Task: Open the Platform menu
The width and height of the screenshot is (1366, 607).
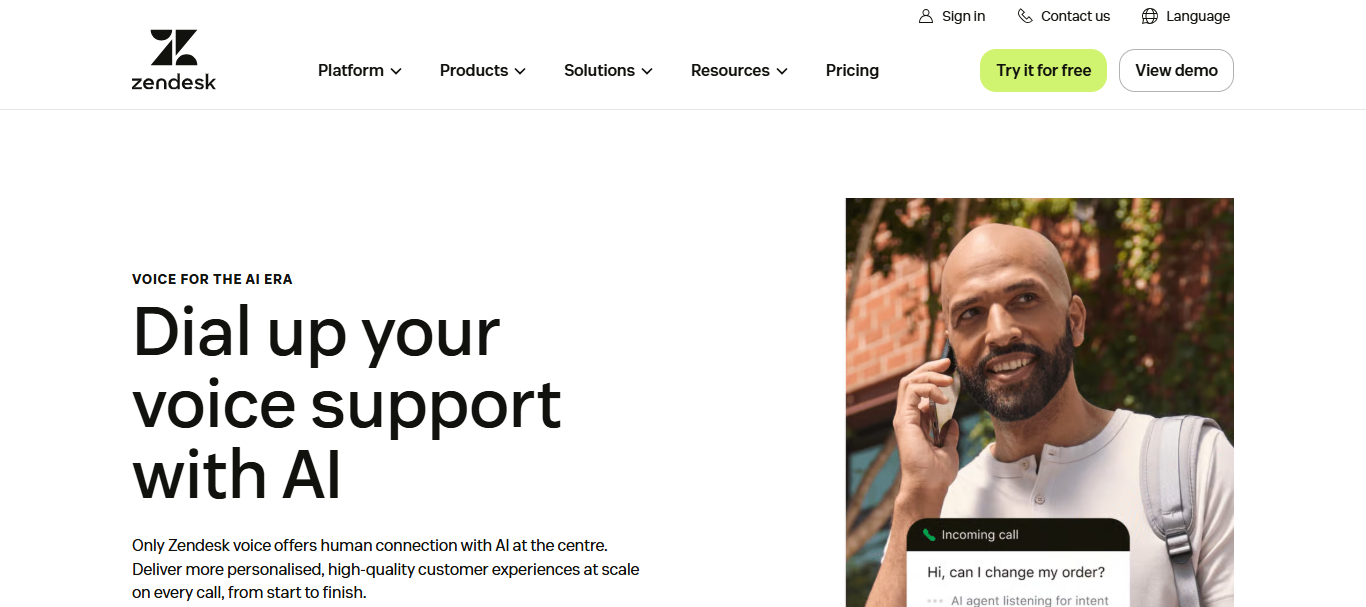Action: [360, 70]
